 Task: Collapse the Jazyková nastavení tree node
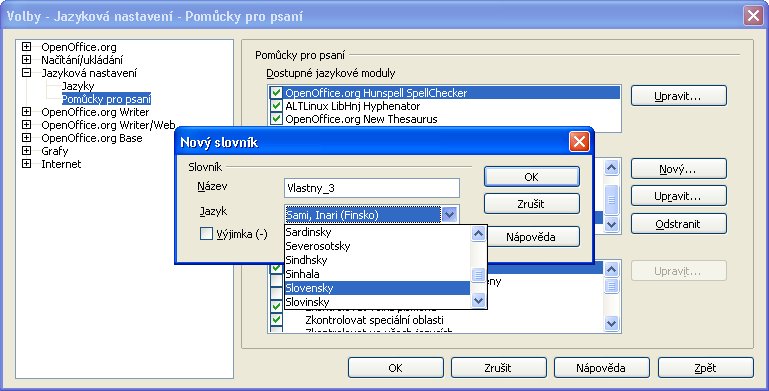click(26, 73)
